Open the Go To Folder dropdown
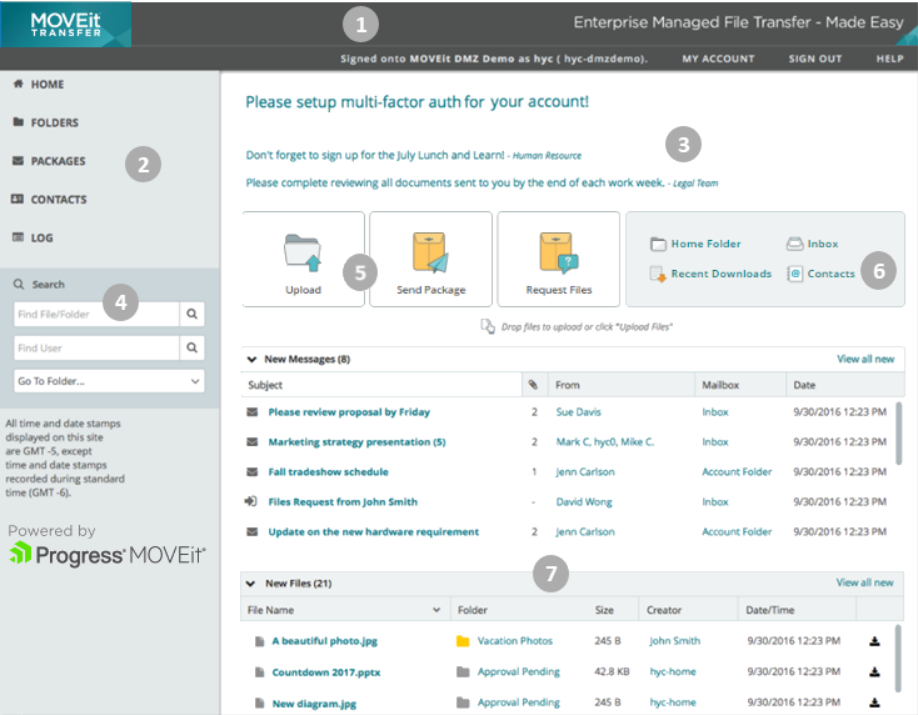The image size is (918, 715). (x=109, y=381)
